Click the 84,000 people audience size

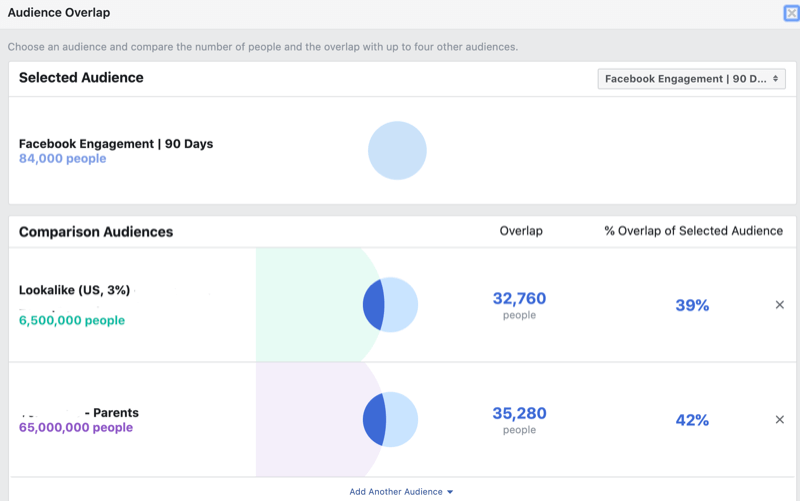63,159
